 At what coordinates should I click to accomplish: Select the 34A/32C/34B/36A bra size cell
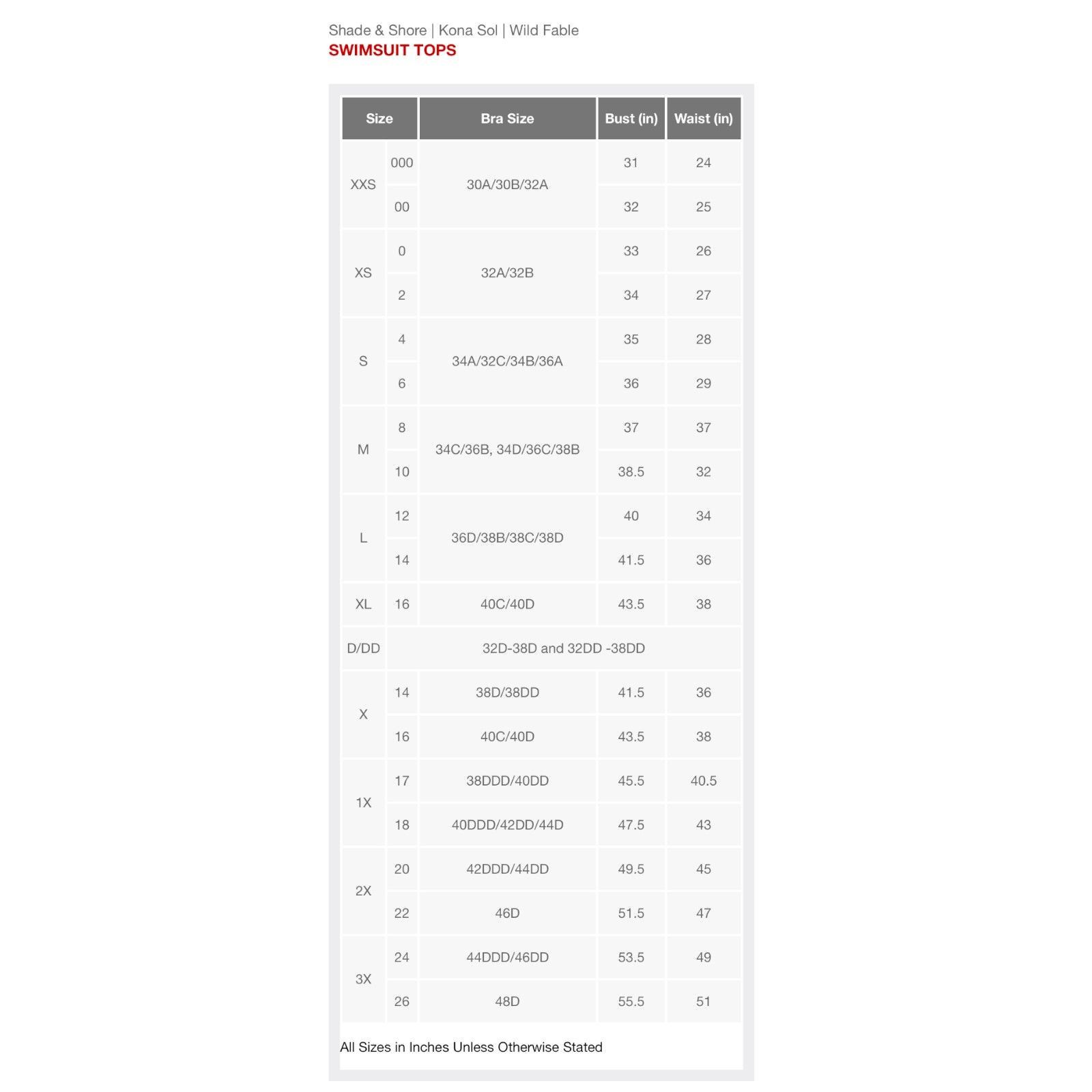(x=507, y=361)
